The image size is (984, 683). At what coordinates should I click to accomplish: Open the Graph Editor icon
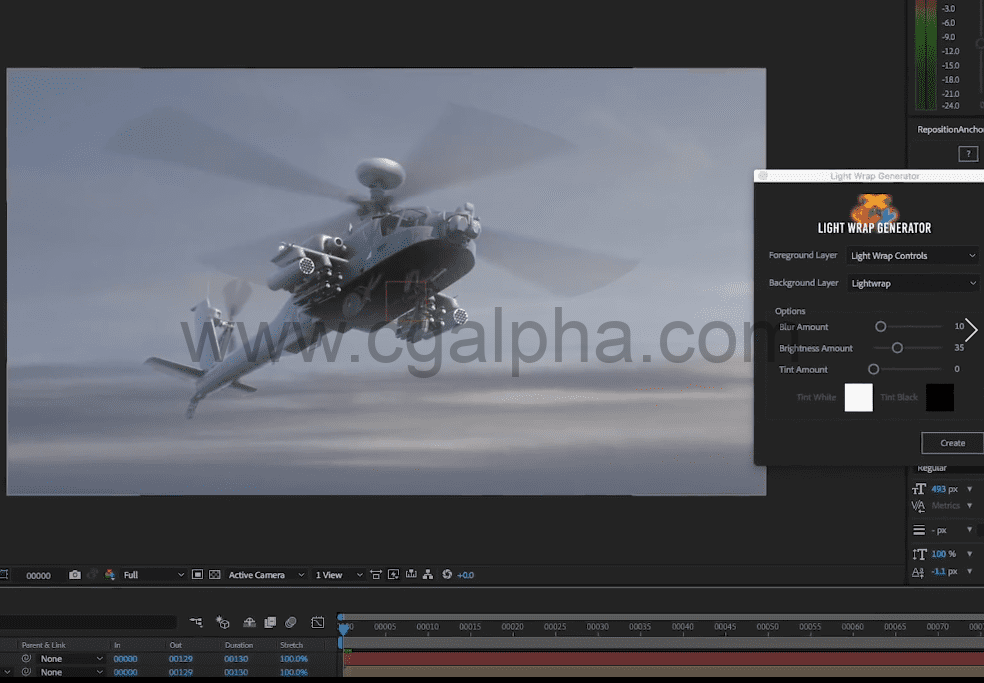coord(318,622)
